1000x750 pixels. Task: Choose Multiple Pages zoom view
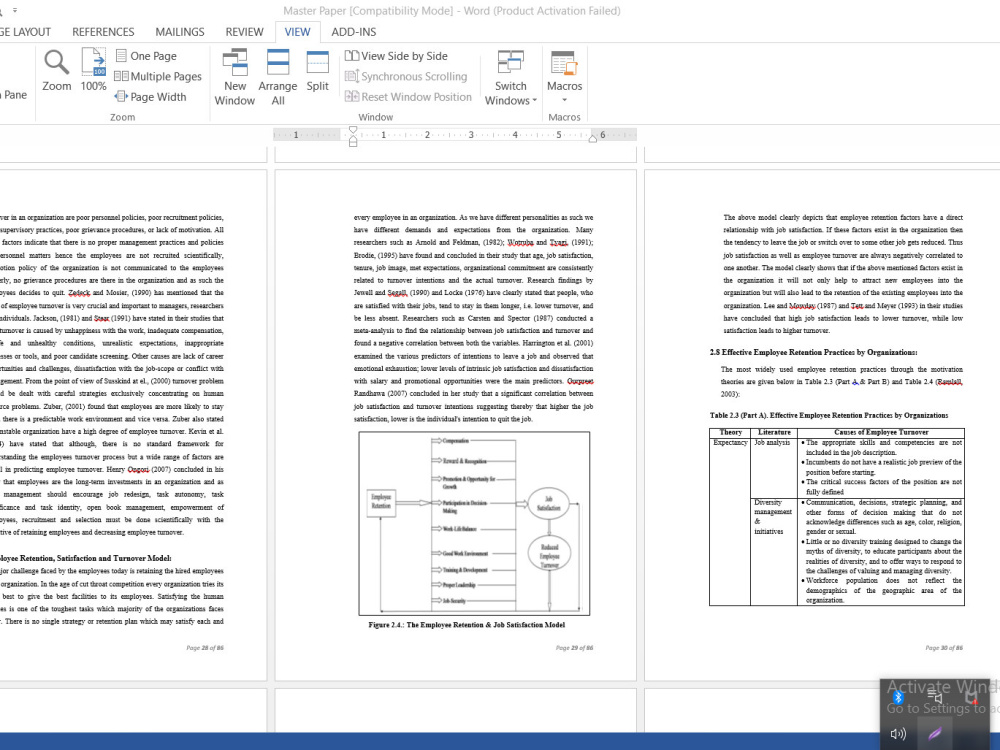(x=158, y=77)
